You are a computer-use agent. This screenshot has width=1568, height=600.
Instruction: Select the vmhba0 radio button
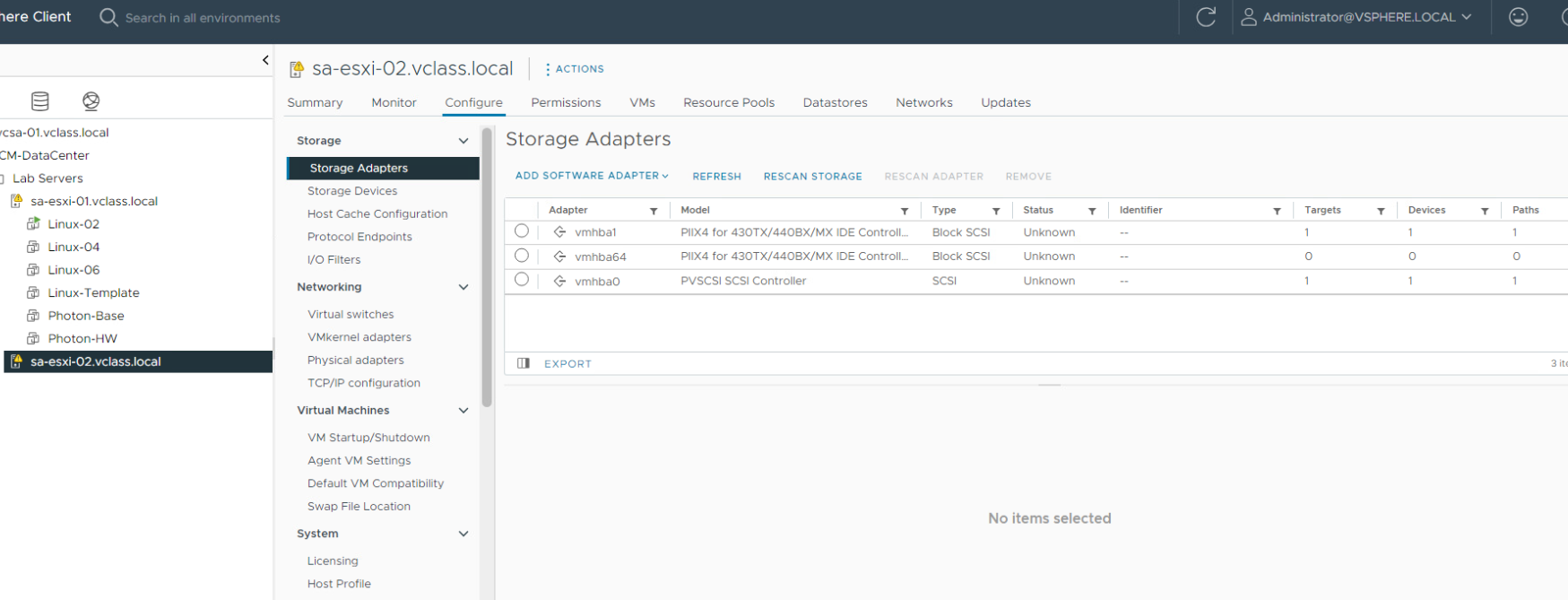click(522, 280)
